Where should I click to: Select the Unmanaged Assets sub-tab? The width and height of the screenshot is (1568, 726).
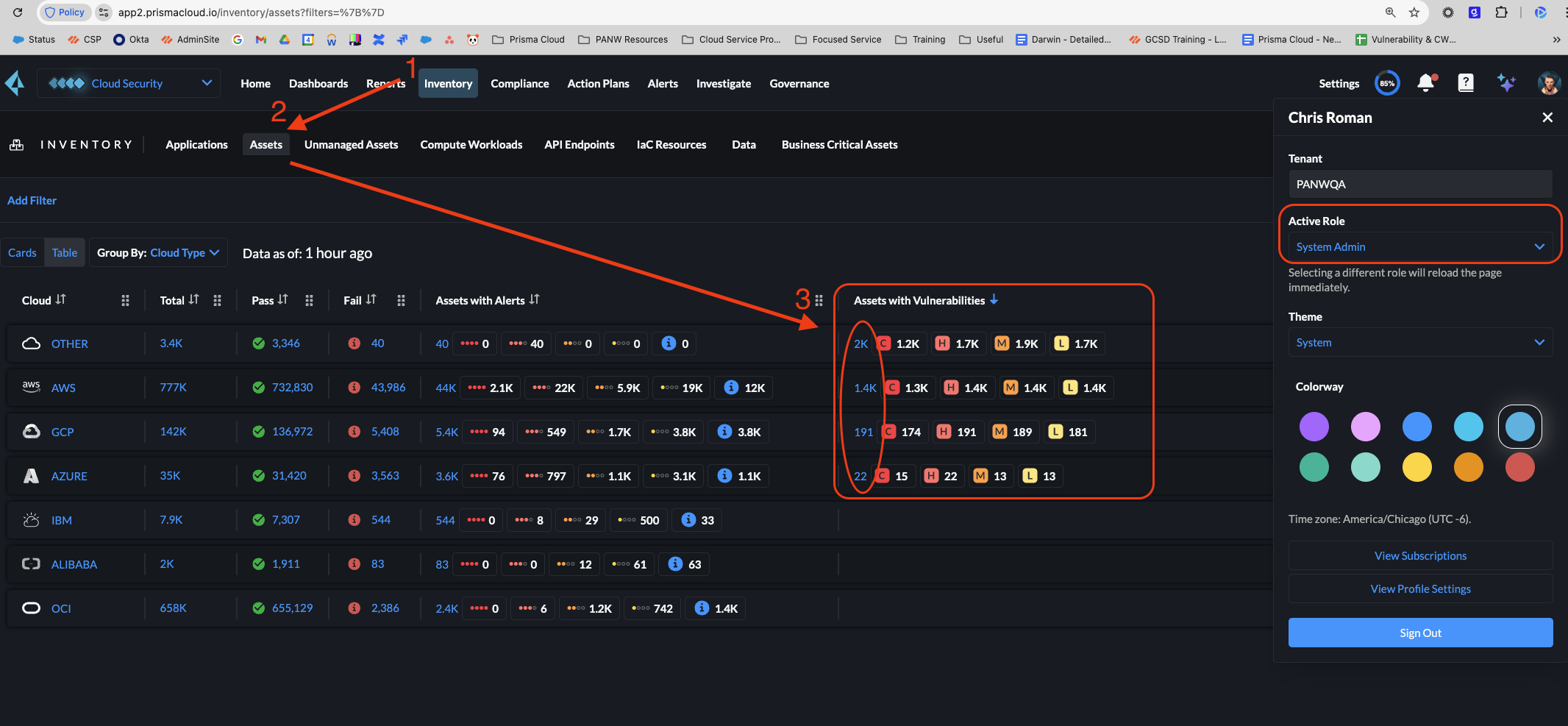(351, 145)
